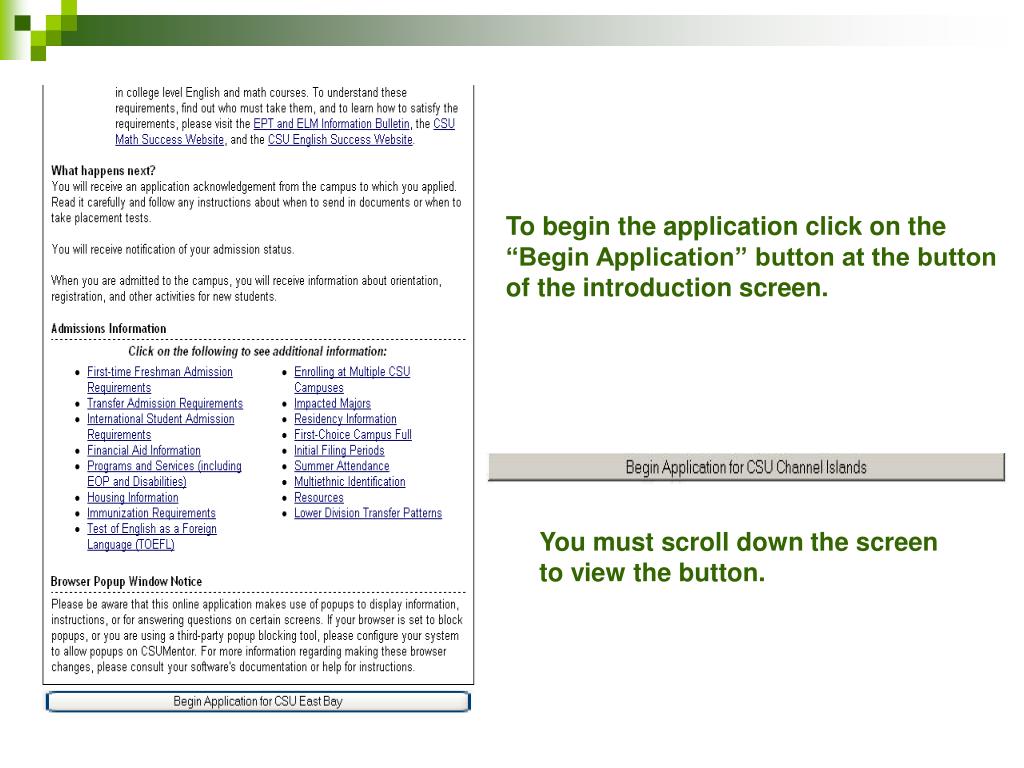Image resolution: width=1024 pixels, height=768 pixels.
Task: Click 'You will receive notification of your admission status.'
Action: pyautogui.click(x=172, y=249)
